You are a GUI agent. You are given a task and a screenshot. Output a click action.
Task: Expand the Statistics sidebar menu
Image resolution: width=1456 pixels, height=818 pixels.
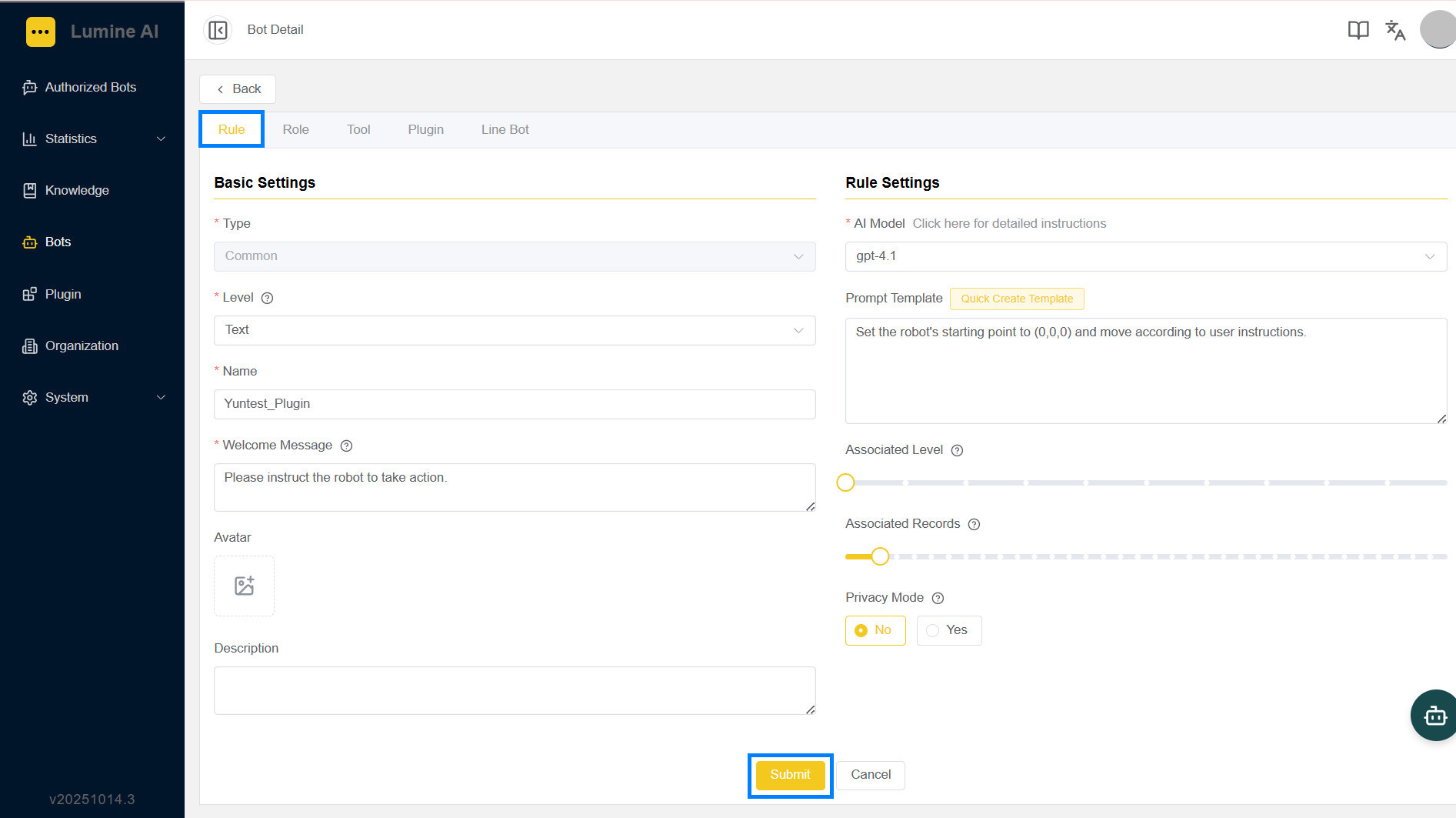[92, 139]
